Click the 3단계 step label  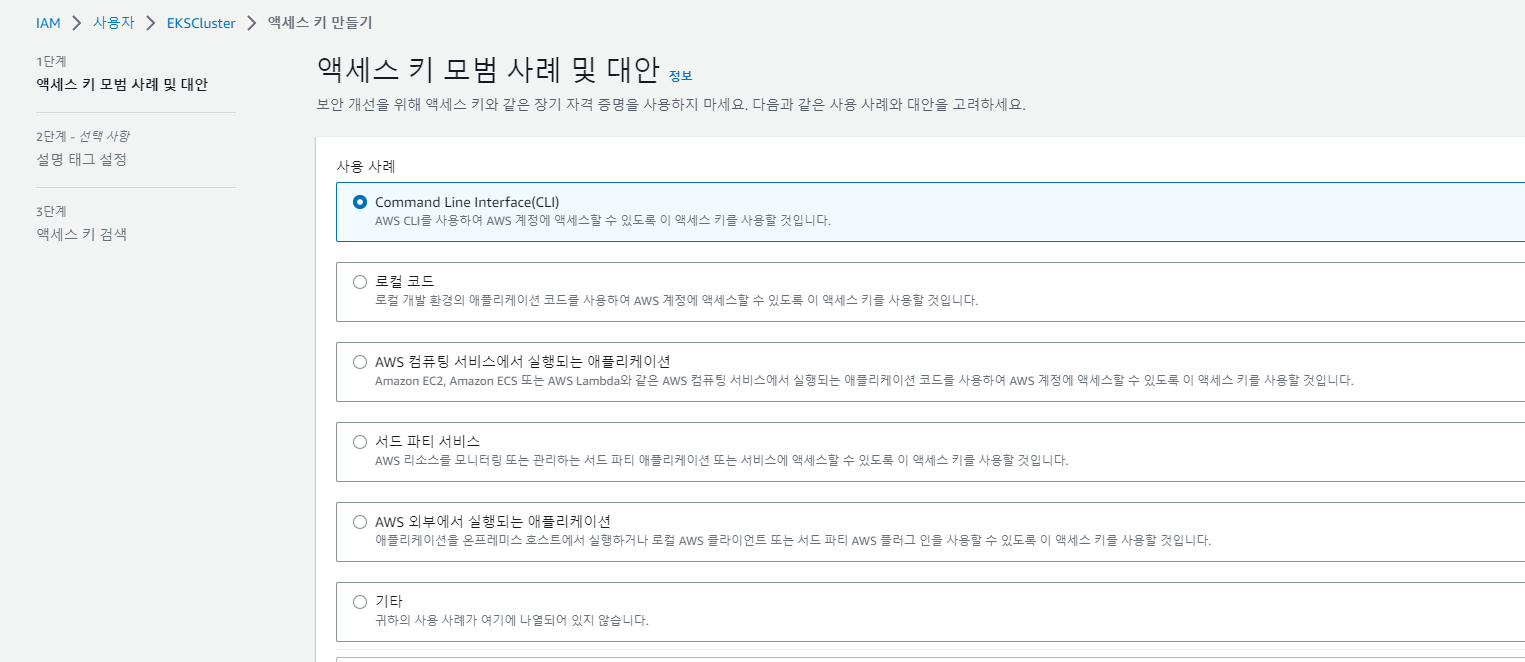(x=51, y=212)
